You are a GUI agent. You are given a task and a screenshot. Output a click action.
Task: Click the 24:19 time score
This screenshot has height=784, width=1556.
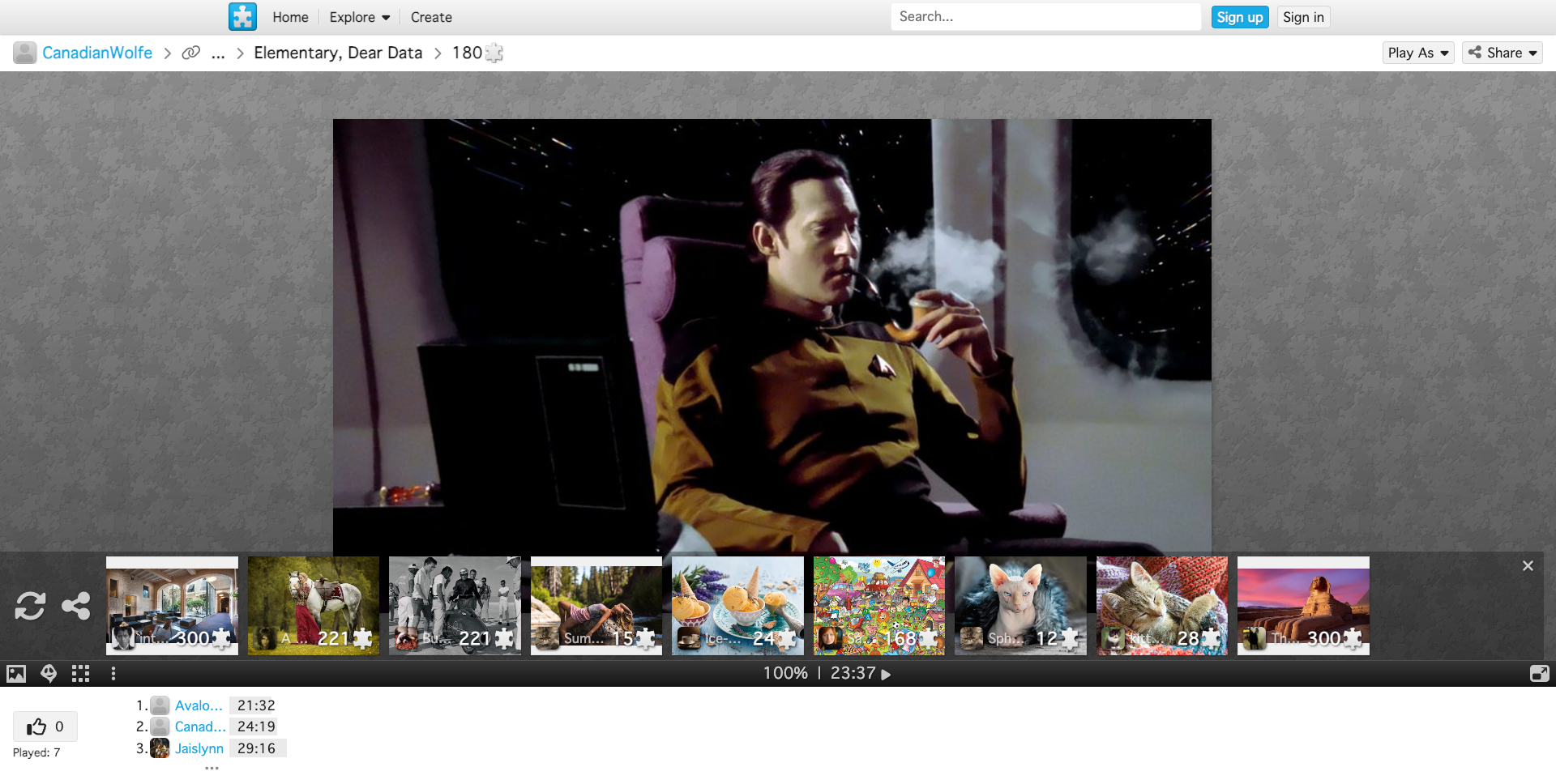pos(256,726)
